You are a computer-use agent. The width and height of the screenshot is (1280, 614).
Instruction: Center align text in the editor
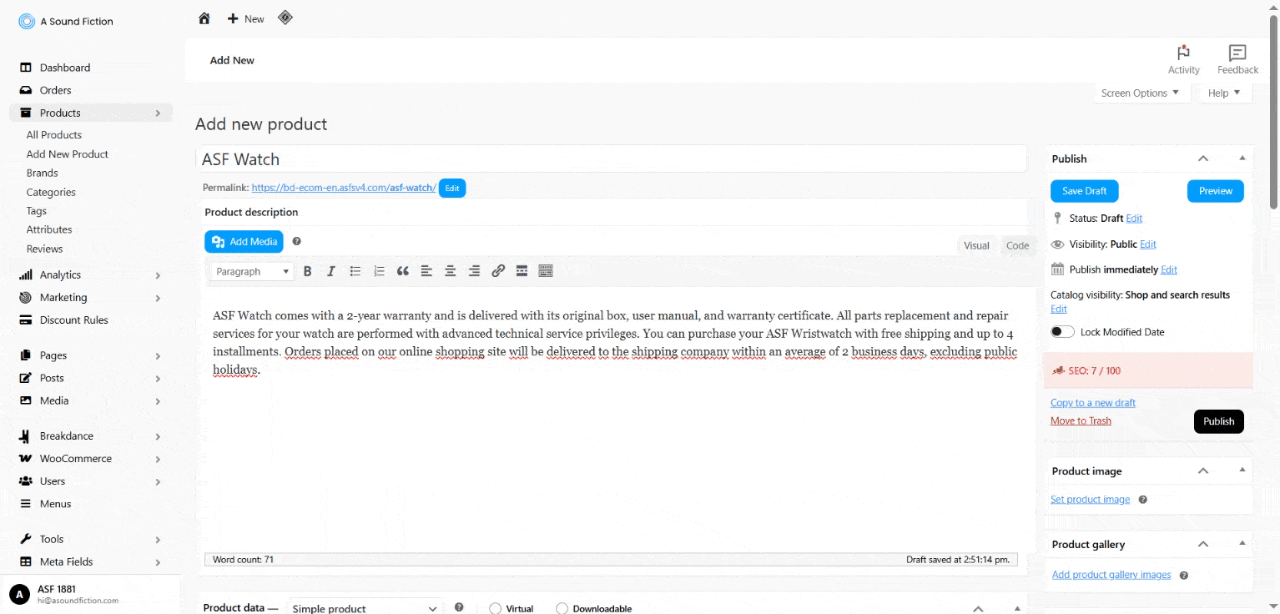(450, 271)
